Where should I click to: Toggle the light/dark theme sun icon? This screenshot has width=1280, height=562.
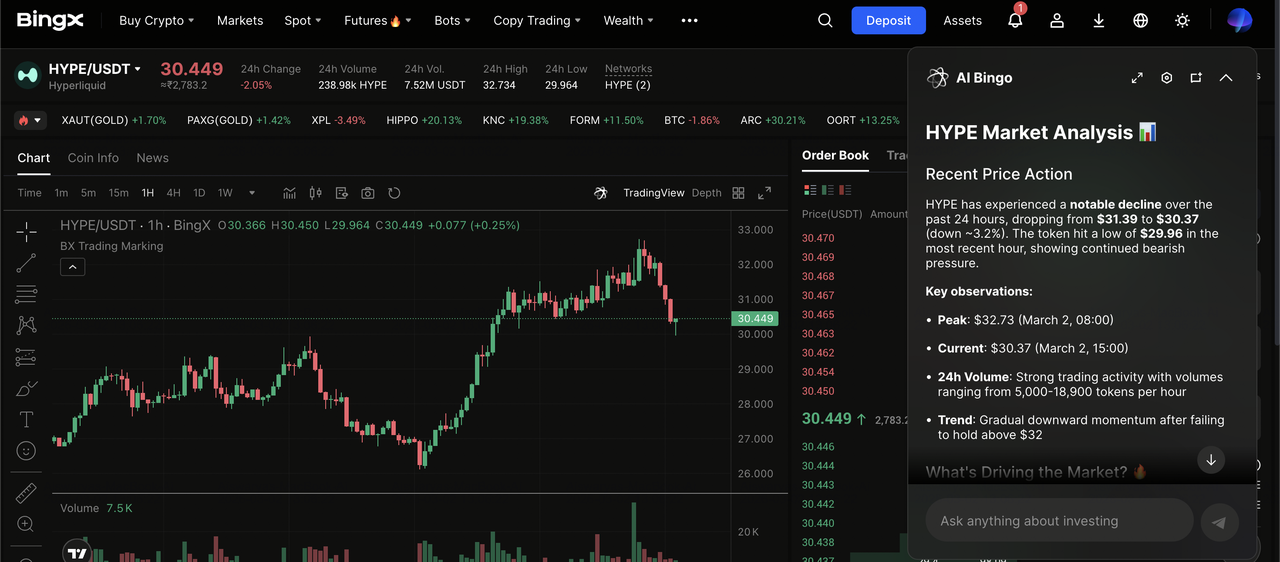tap(1182, 20)
